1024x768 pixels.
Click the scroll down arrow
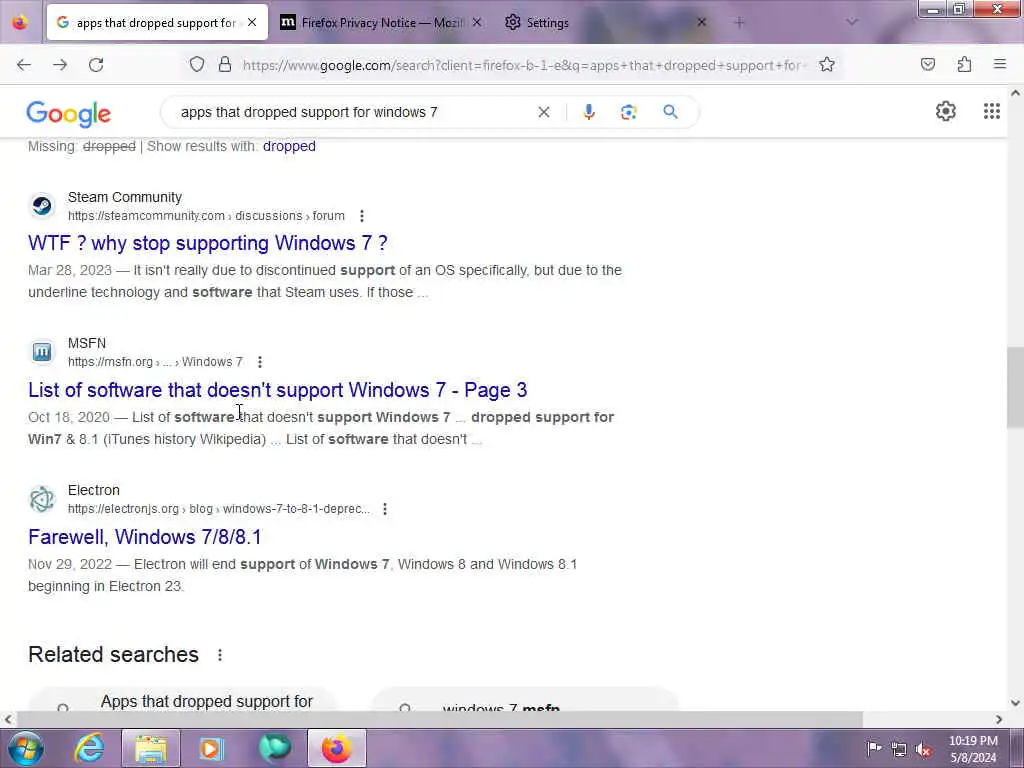[1015, 703]
